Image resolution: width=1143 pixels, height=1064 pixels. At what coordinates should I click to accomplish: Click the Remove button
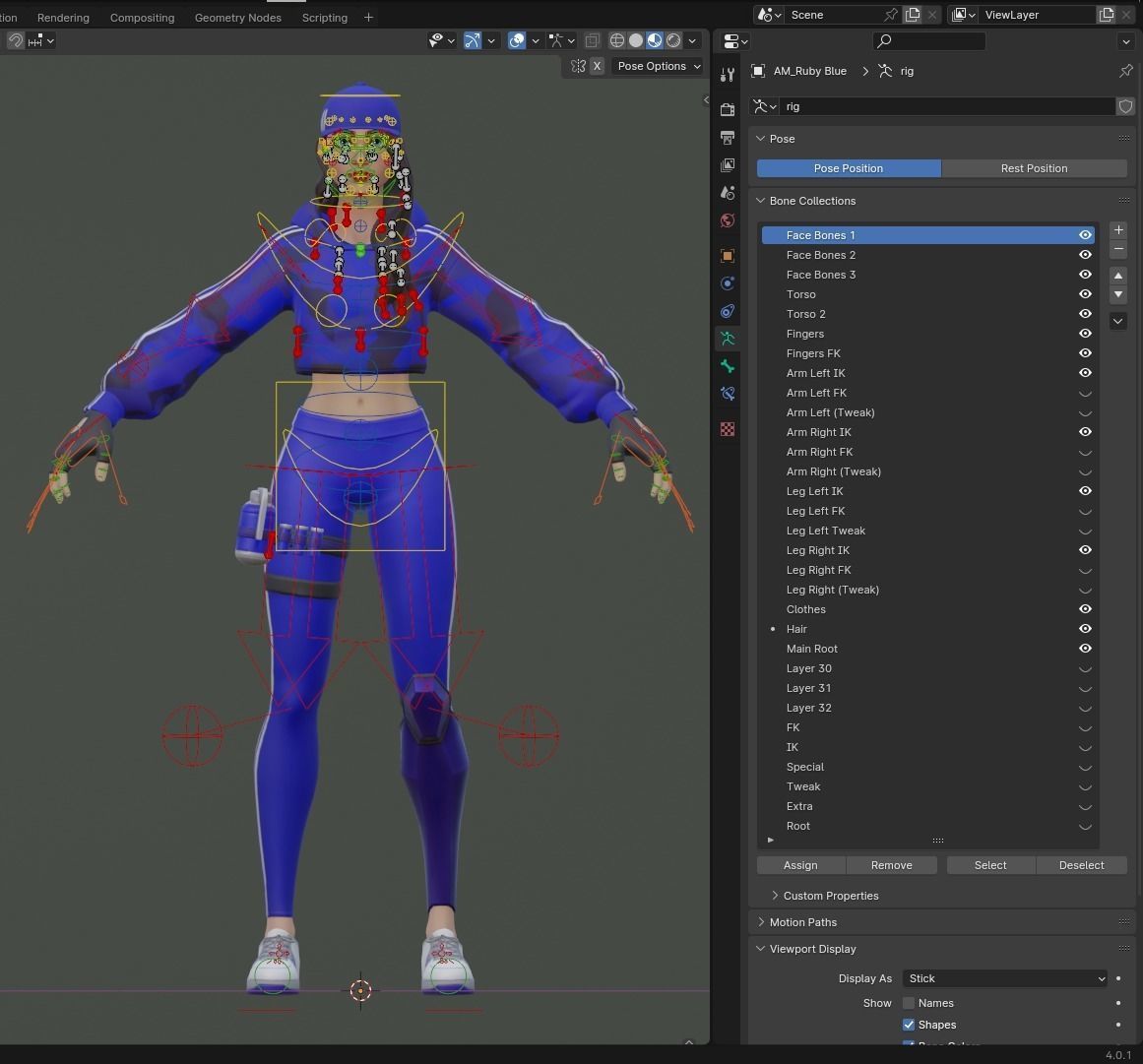(x=892, y=865)
